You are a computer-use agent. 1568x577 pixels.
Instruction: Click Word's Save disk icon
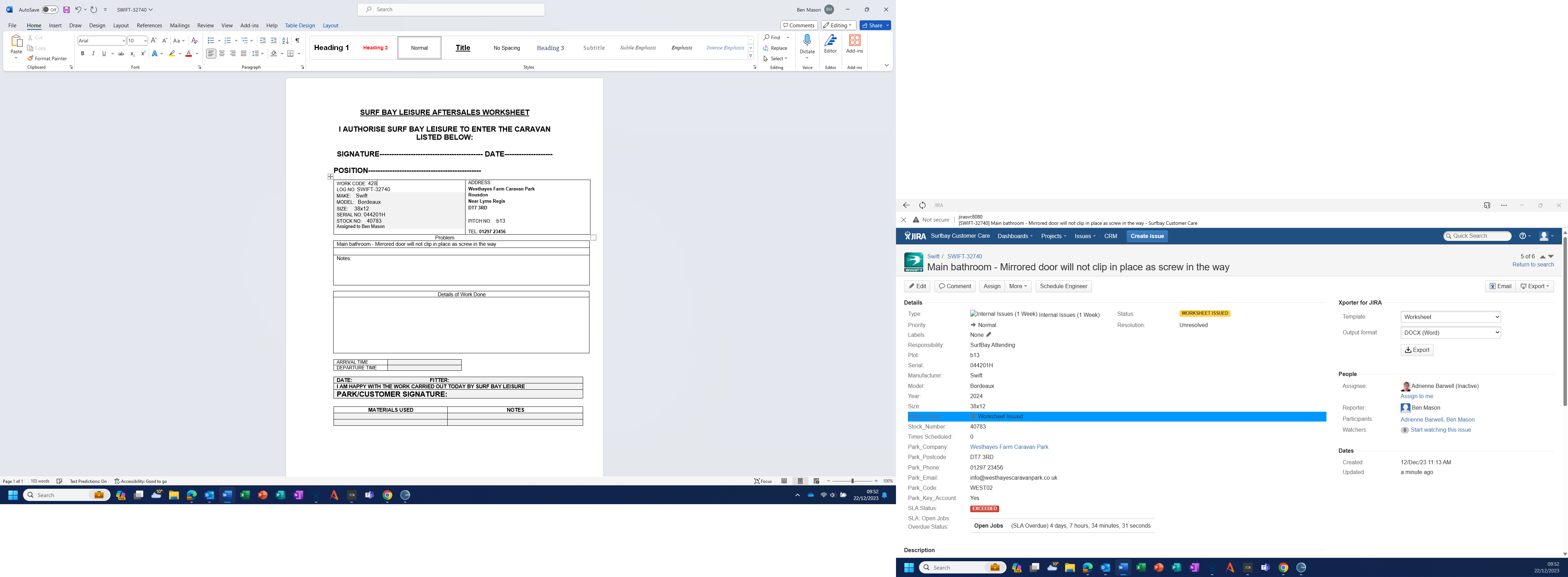click(x=66, y=10)
